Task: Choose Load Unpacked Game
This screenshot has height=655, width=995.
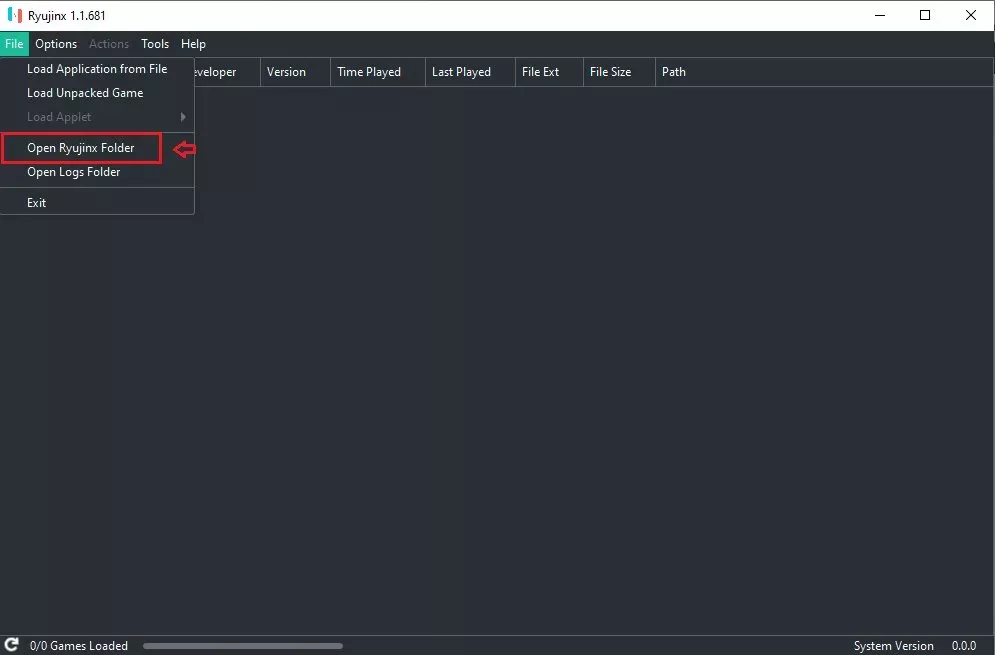Action: point(97,93)
